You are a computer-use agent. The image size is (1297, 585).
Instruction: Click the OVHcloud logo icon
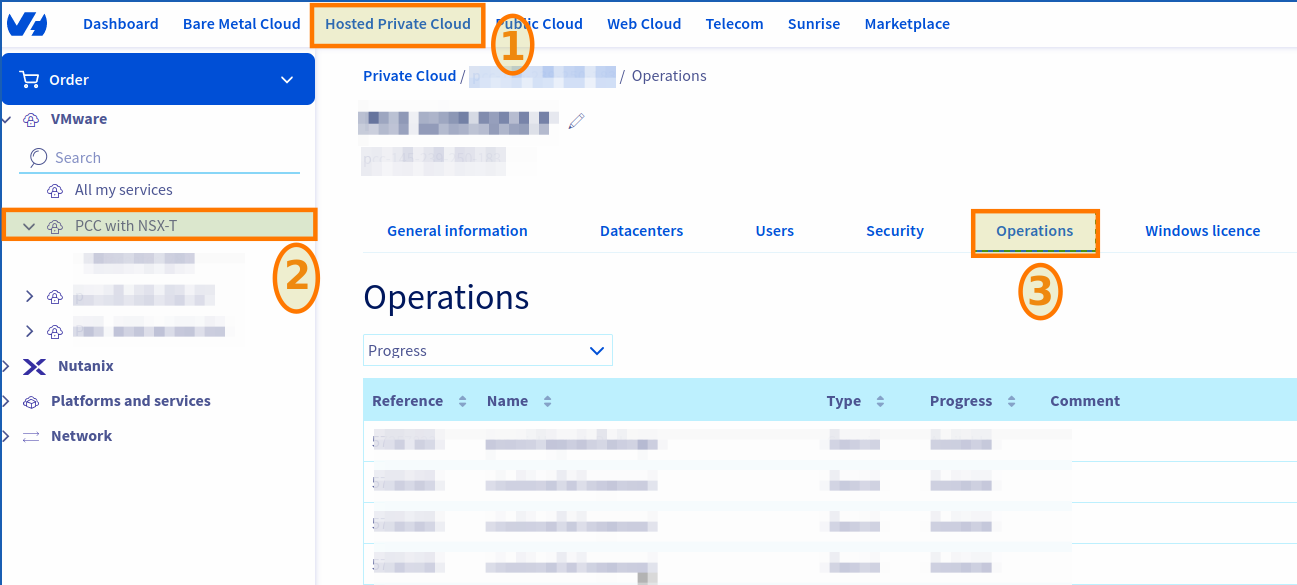[x=26, y=23]
